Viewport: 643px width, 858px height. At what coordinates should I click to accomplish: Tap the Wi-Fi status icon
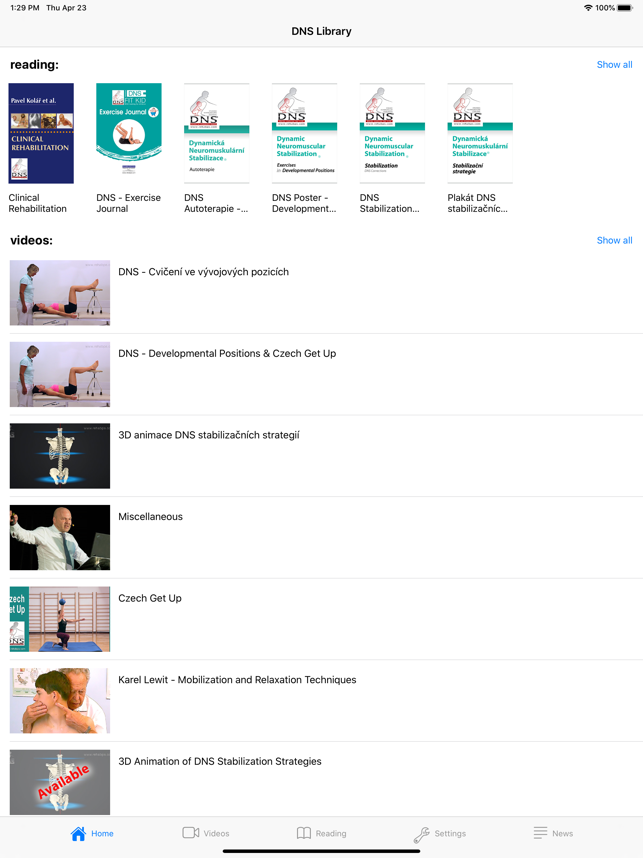click(x=588, y=8)
